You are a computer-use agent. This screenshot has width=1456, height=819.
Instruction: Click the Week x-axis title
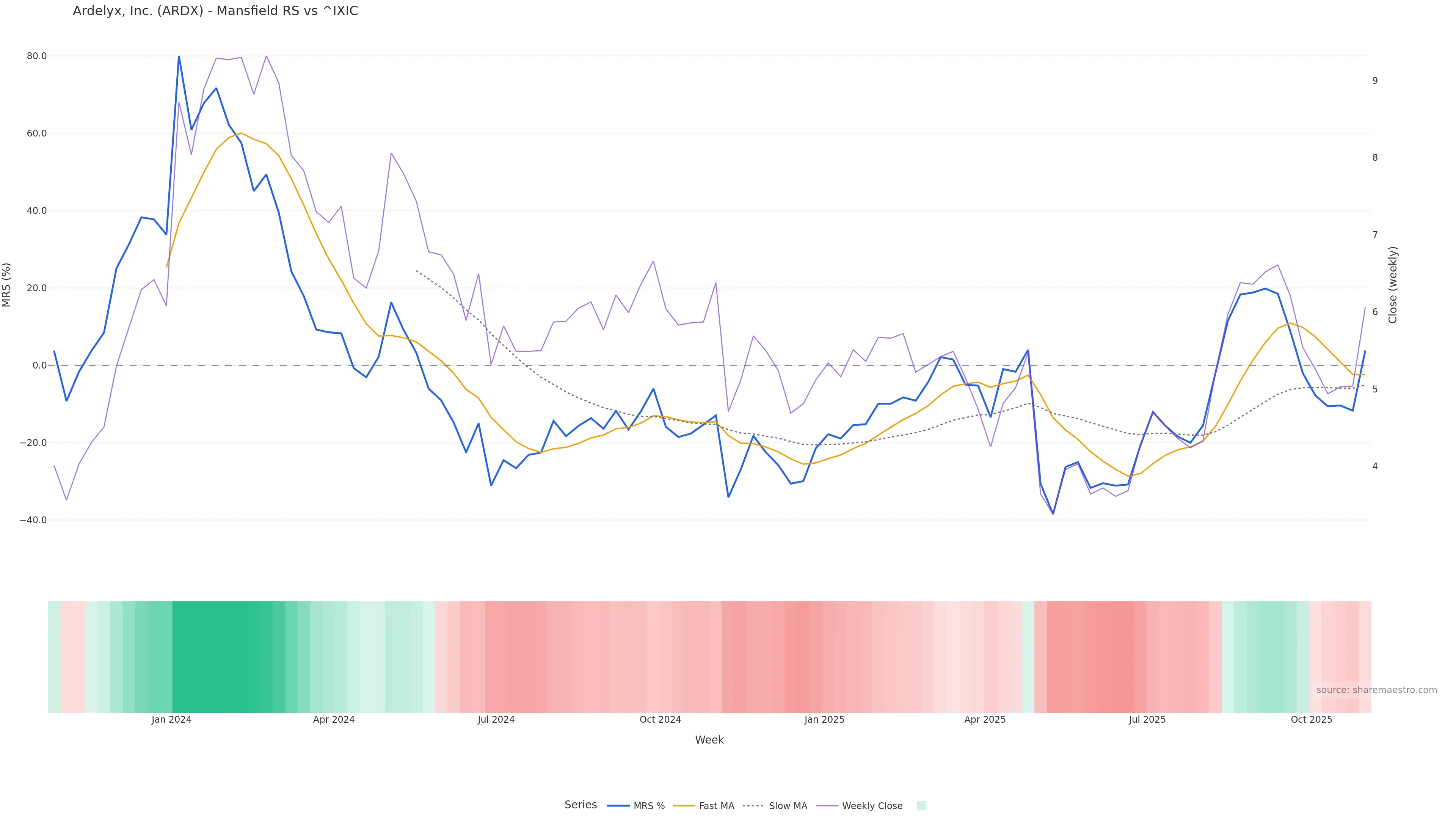tap(709, 740)
